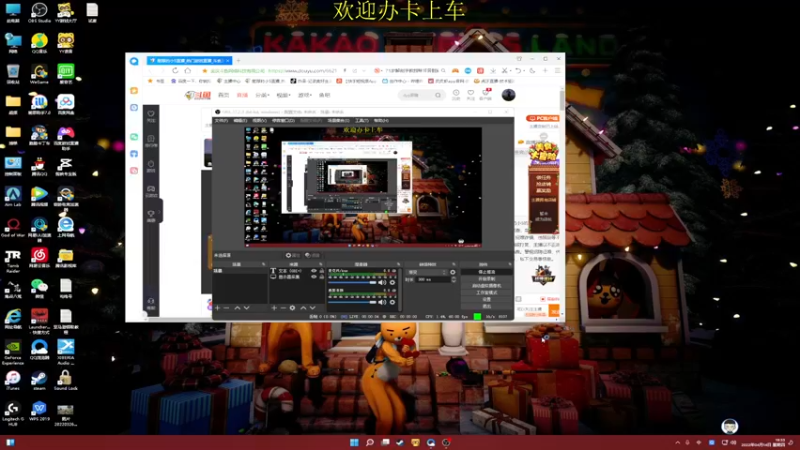Select the Douyu browser tab

click(x=189, y=60)
